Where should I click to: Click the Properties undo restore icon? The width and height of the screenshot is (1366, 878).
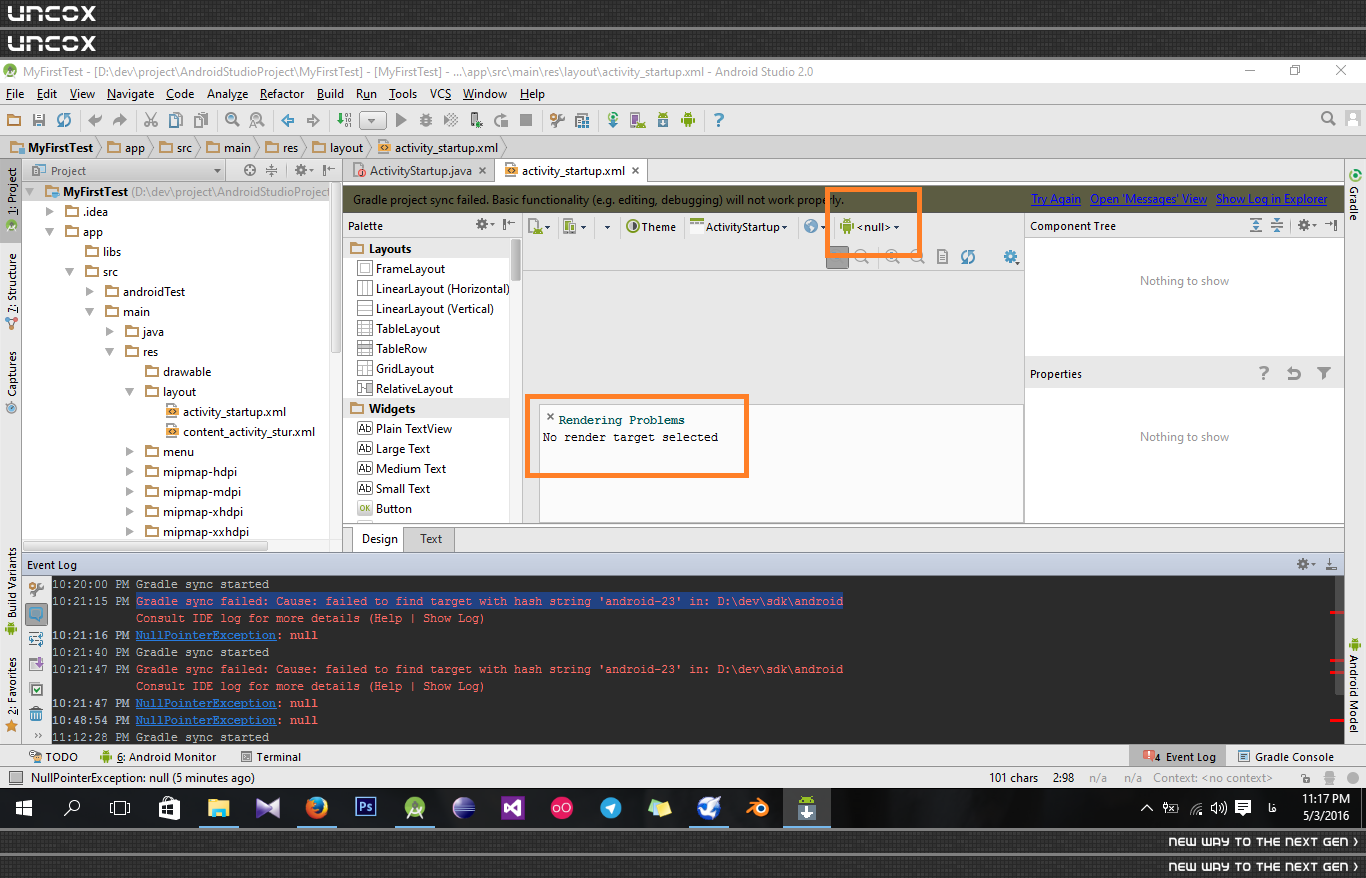point(1294,373)
